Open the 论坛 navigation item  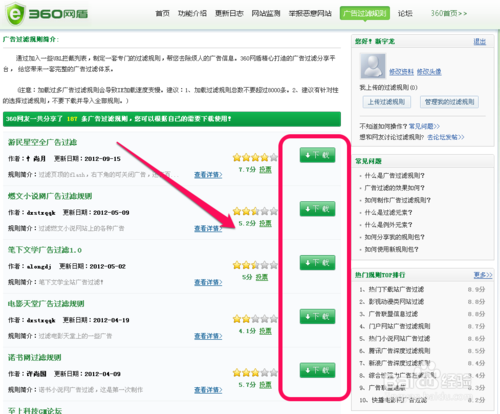(x=405, y=13)
